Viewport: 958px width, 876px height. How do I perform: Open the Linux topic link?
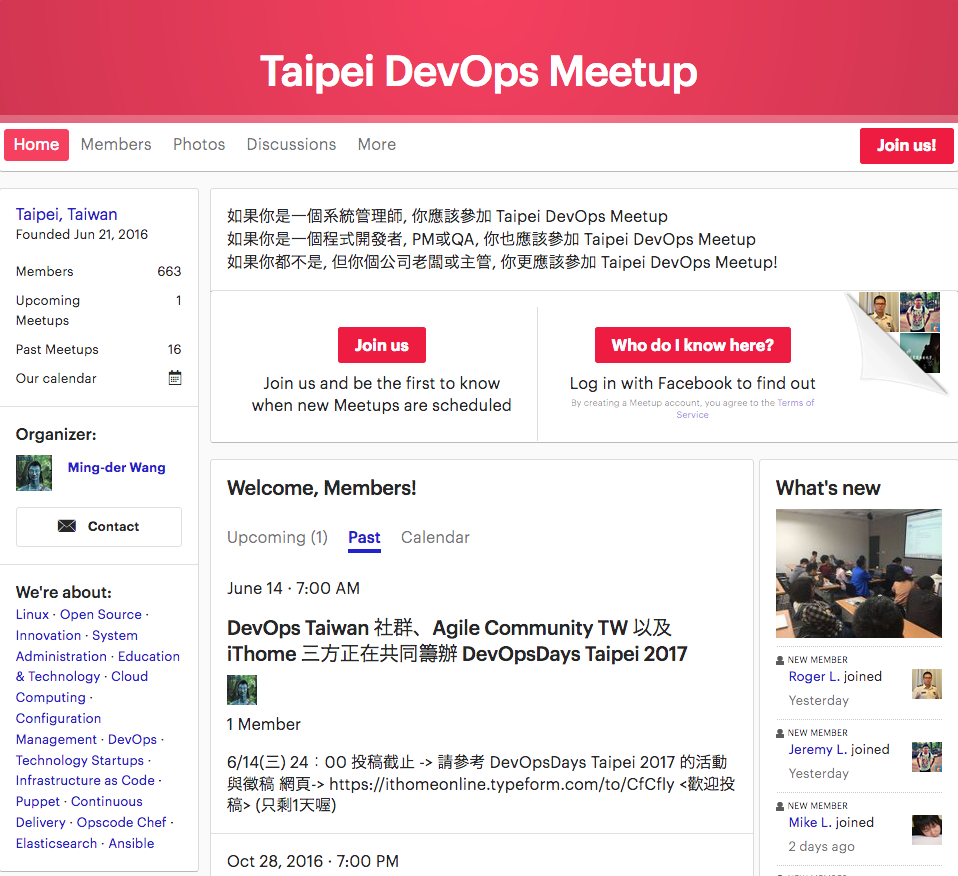coord(32,615)
